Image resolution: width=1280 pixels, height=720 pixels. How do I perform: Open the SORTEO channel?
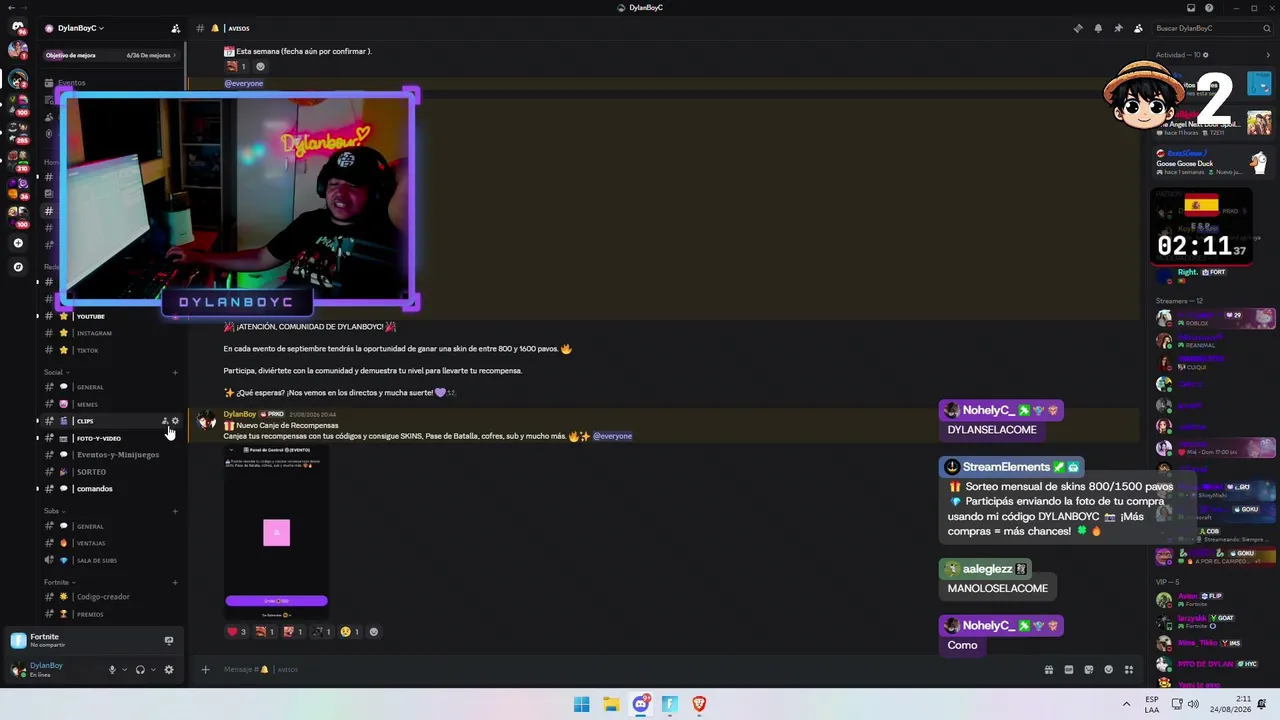point(110,472)
